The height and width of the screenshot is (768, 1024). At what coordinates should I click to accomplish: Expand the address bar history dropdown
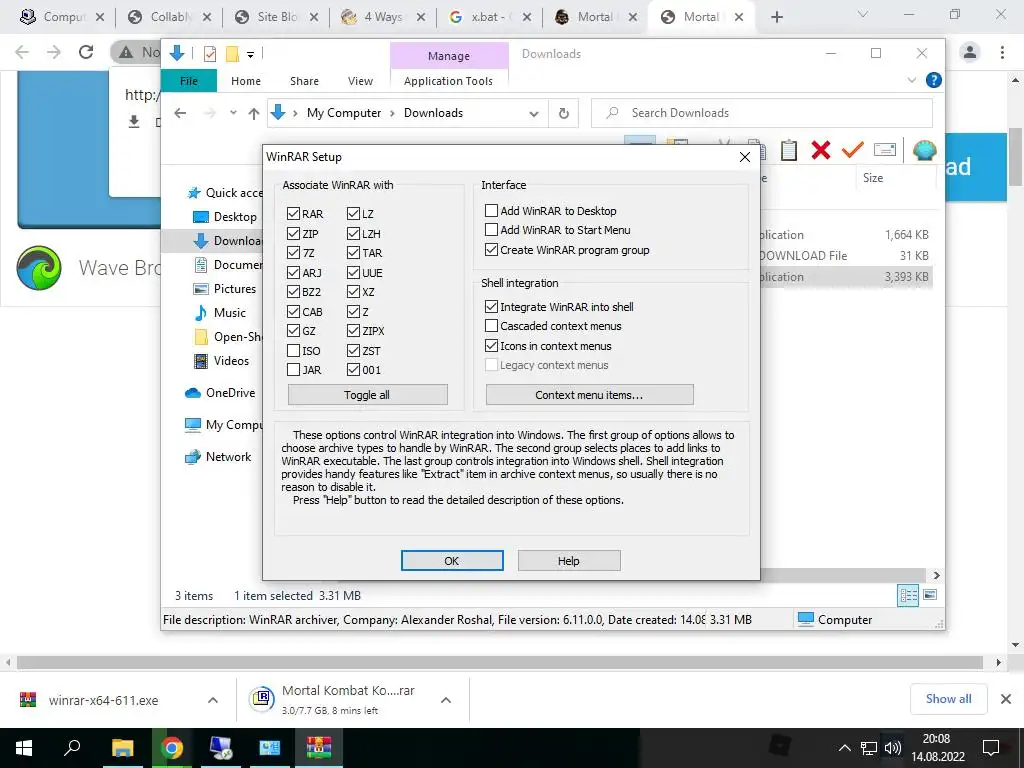coord(534,114)
